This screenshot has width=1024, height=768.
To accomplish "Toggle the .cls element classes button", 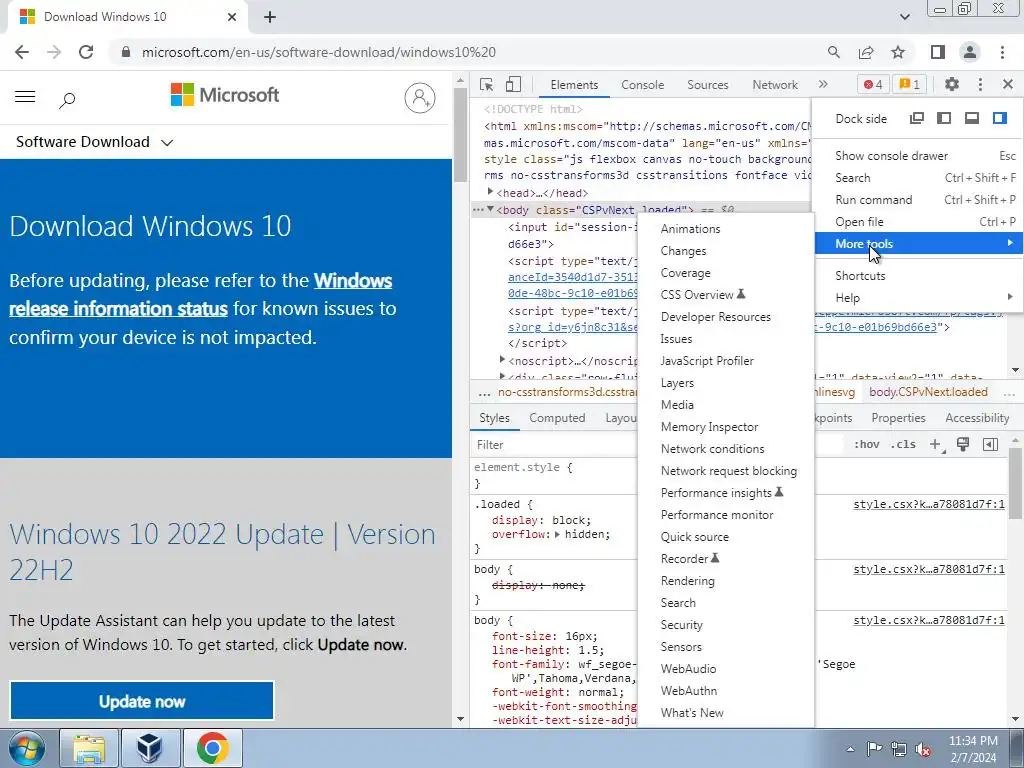I will [x=903, y=444].
